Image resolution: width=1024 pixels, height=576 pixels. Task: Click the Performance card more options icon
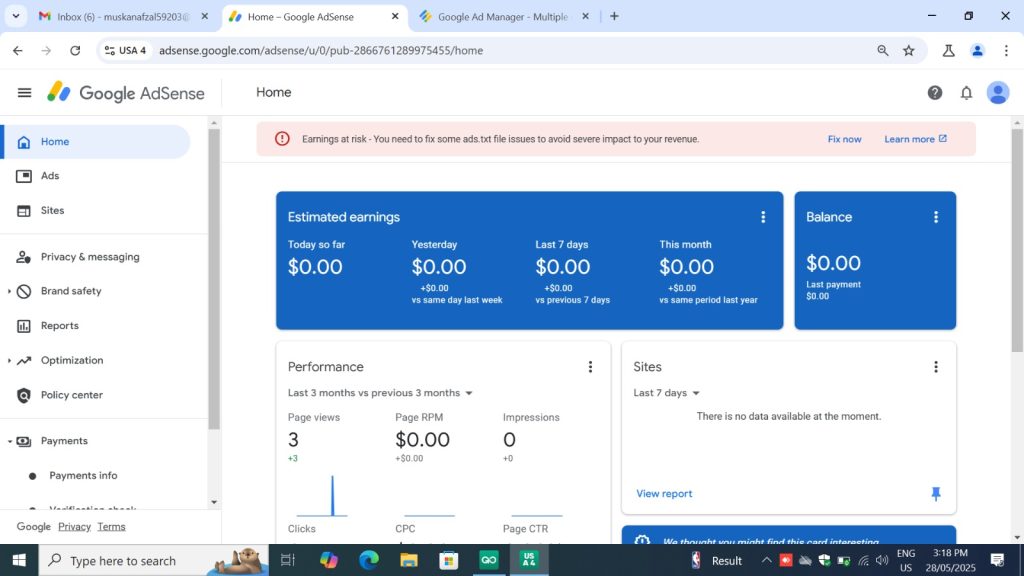click(x=590, y=367)
